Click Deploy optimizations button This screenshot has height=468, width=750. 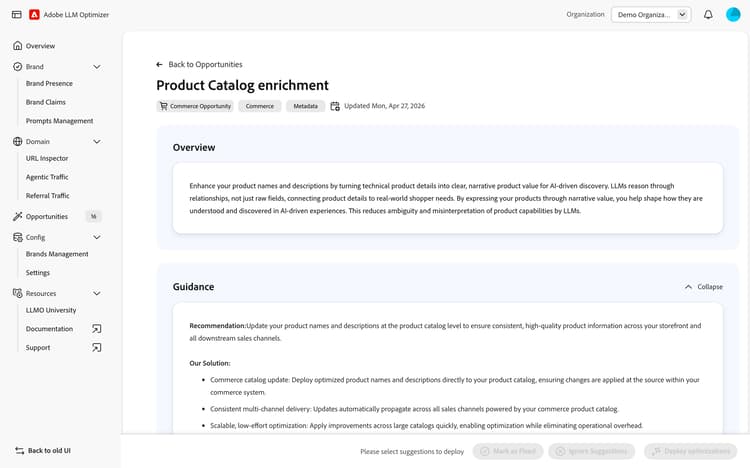(690, 451)
